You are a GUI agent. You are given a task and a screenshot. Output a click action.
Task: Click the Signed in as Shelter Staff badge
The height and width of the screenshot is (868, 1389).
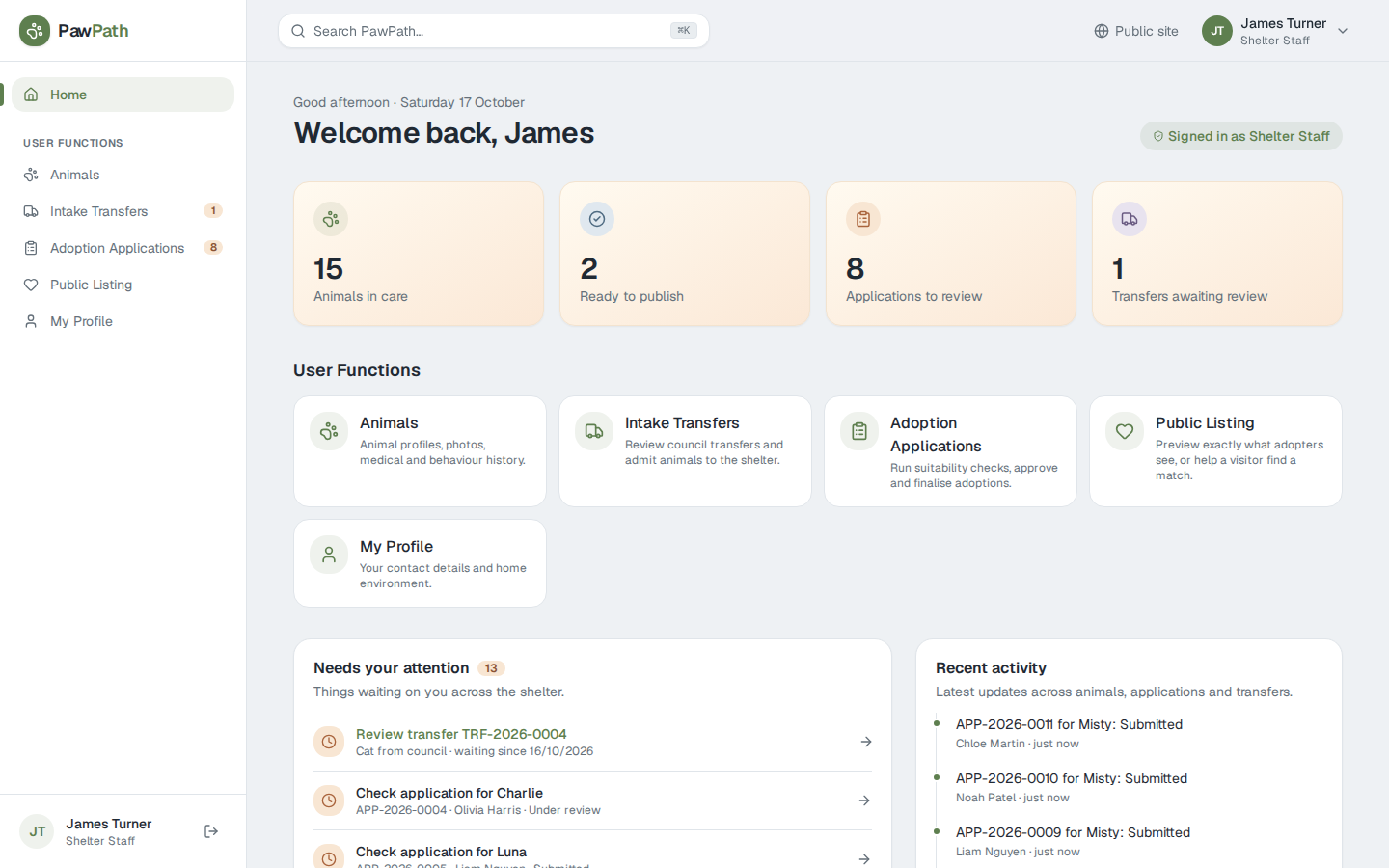tap(1241, 136)
